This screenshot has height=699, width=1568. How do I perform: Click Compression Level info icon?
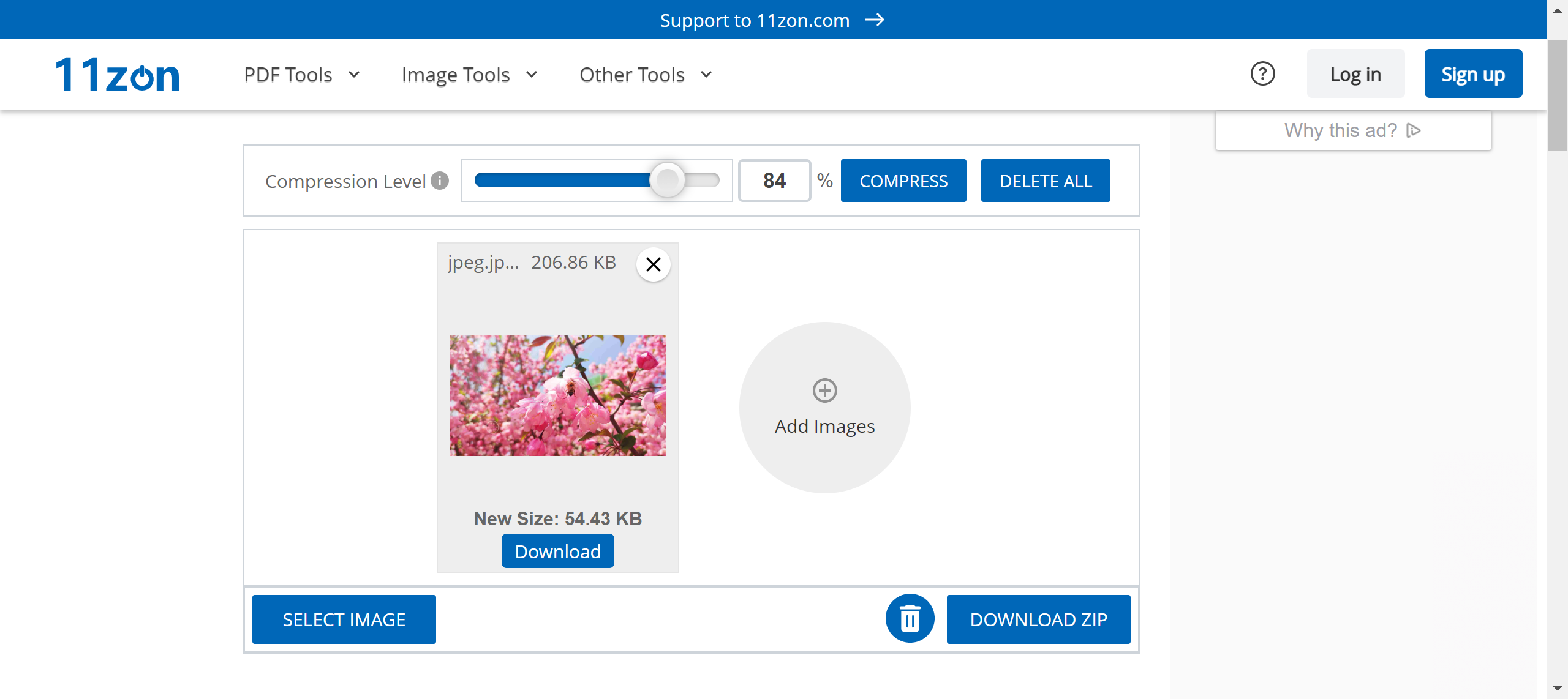click(x=440, y=181)
